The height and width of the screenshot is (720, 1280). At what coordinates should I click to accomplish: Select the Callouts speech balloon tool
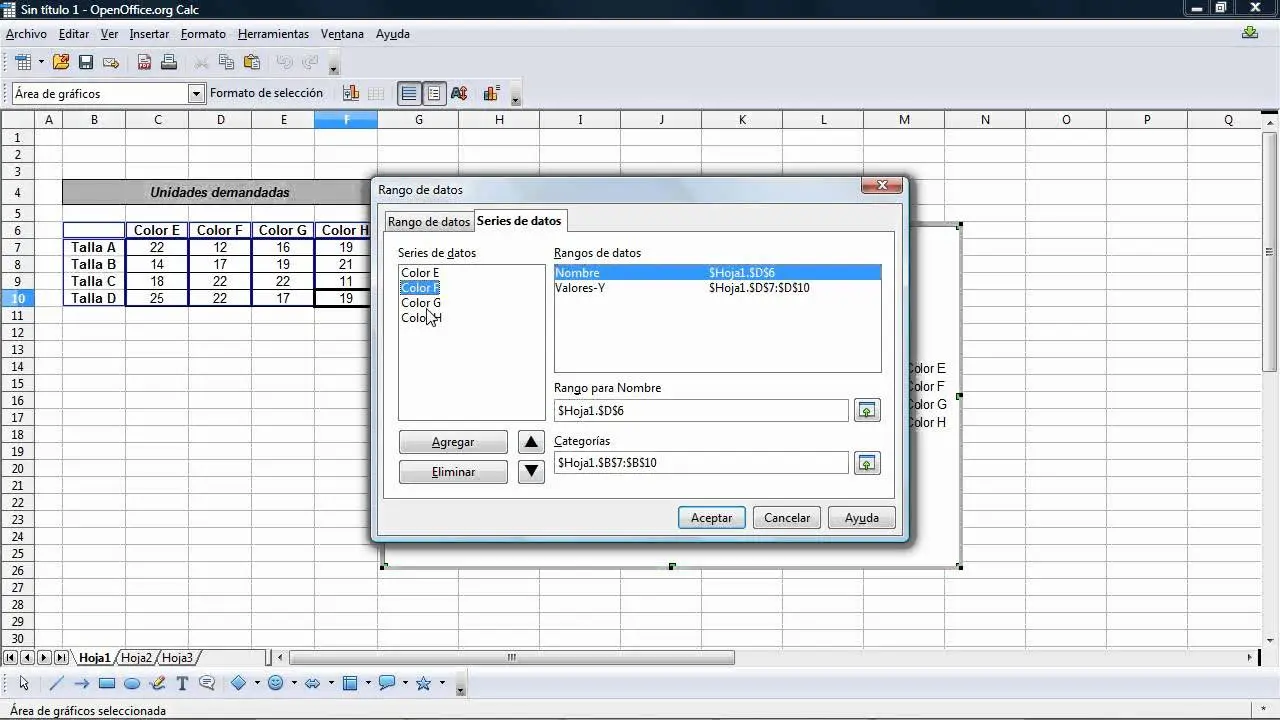tap(207, 684)
